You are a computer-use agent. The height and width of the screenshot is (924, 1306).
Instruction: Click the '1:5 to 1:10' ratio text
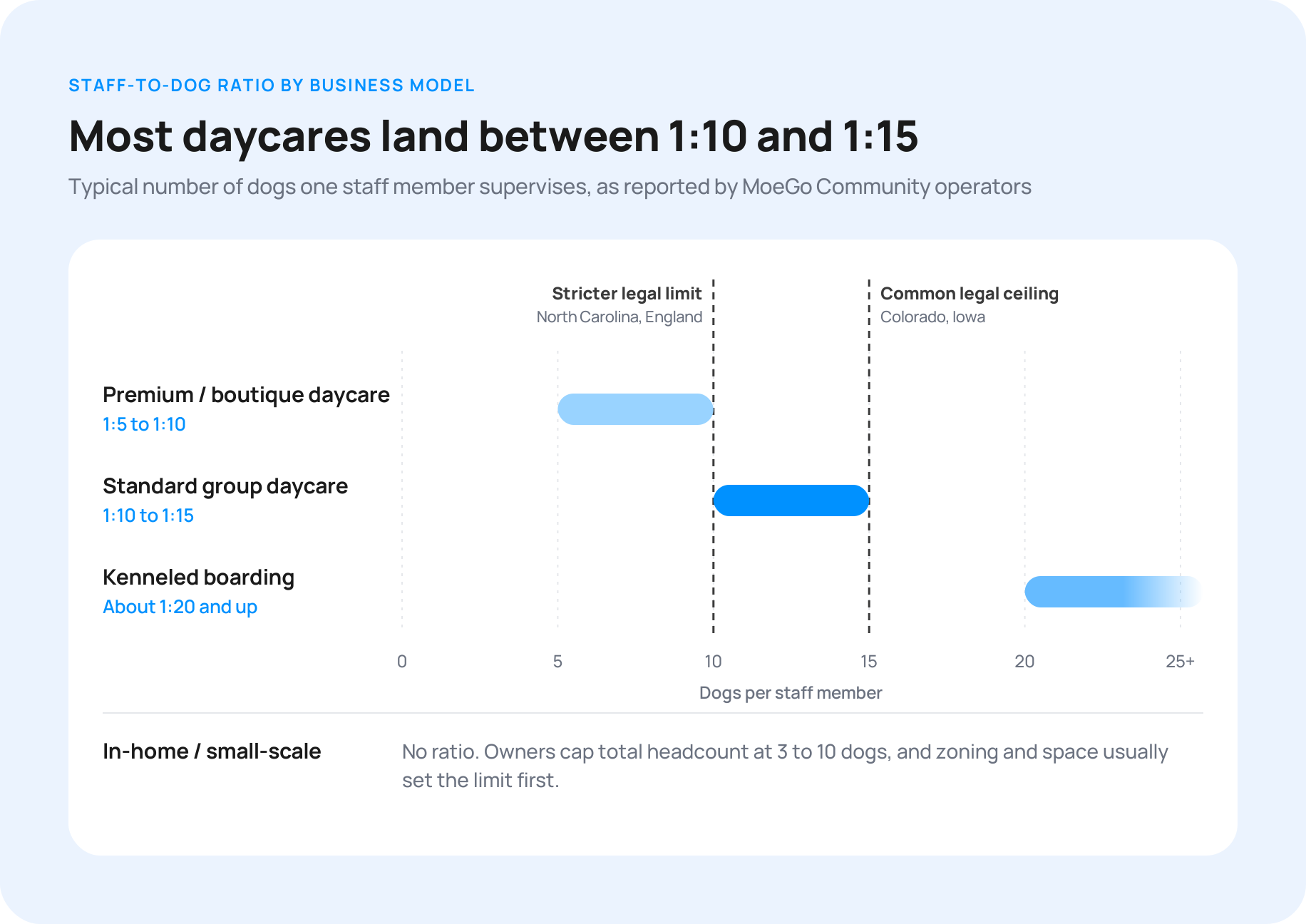(x=144, y=424)
